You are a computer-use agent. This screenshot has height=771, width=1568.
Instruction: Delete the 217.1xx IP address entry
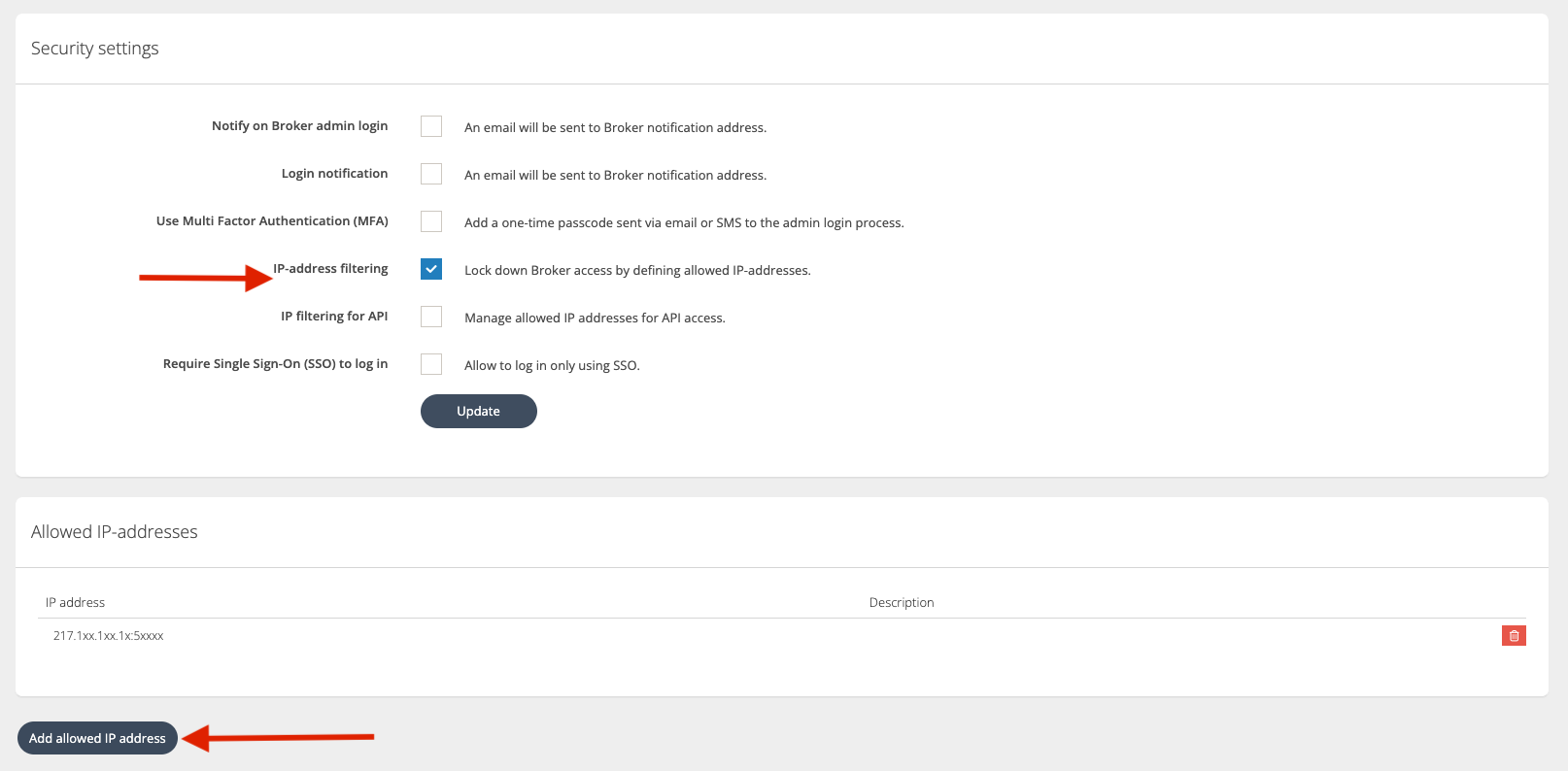click(x=1514, y=636)
